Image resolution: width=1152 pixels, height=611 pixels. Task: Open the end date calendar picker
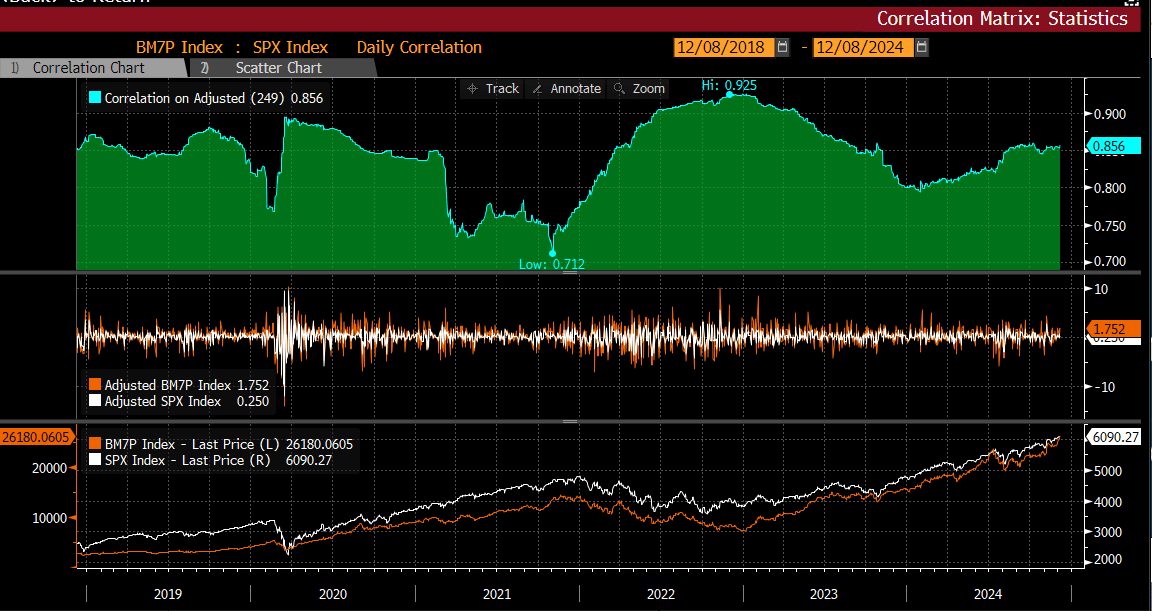pyautogui.click(x=921, y=47)
